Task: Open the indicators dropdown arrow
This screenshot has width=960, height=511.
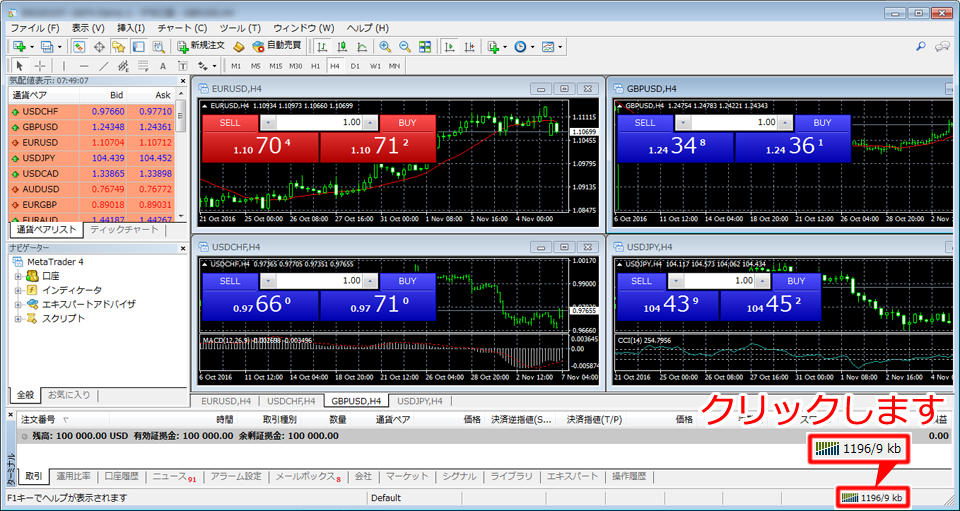Action: 506,47
